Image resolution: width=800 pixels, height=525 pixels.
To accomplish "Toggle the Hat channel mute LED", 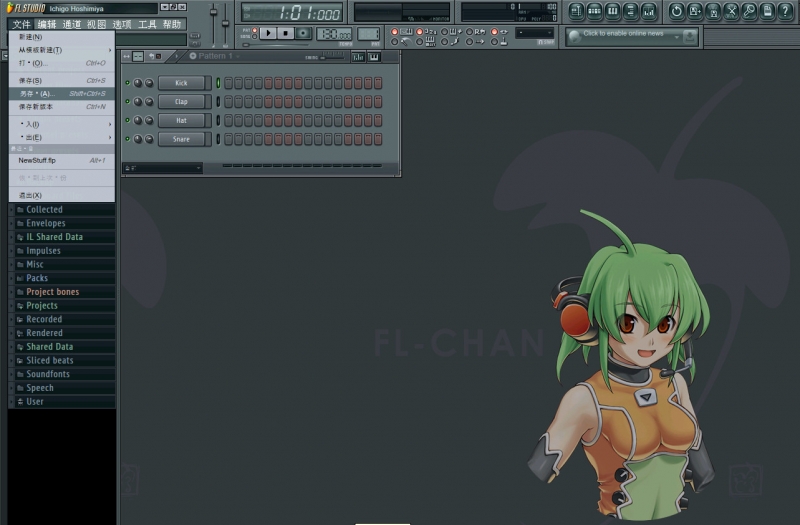I will pos(128,120).
